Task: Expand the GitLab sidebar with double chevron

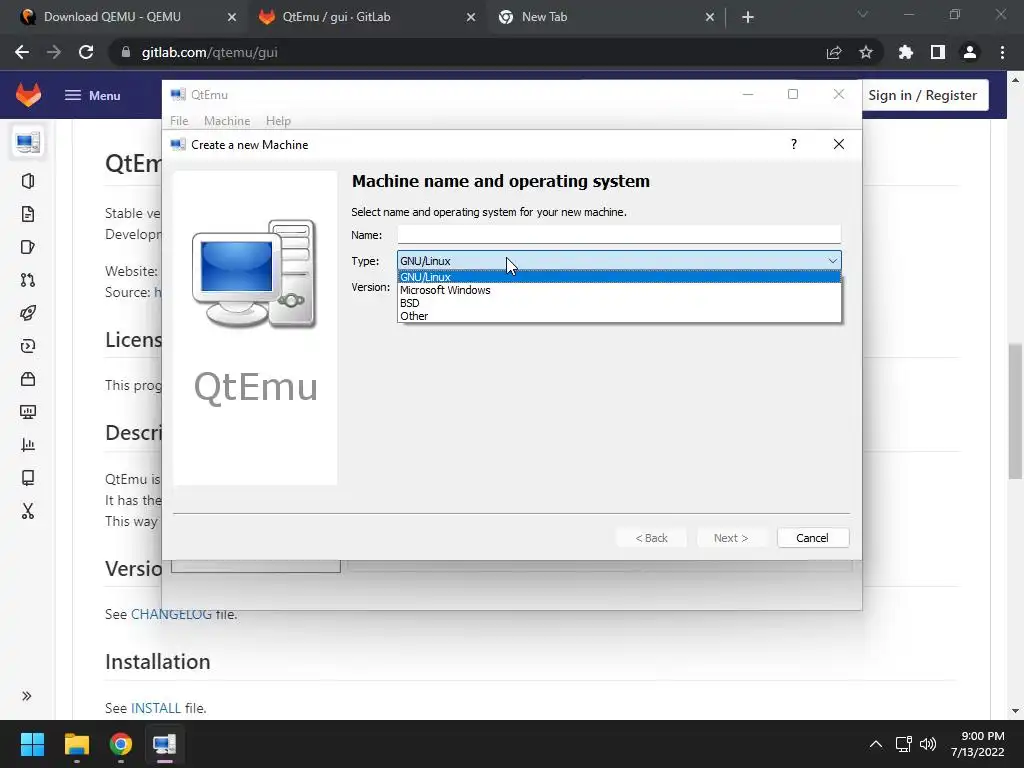Action: [27, 696]
